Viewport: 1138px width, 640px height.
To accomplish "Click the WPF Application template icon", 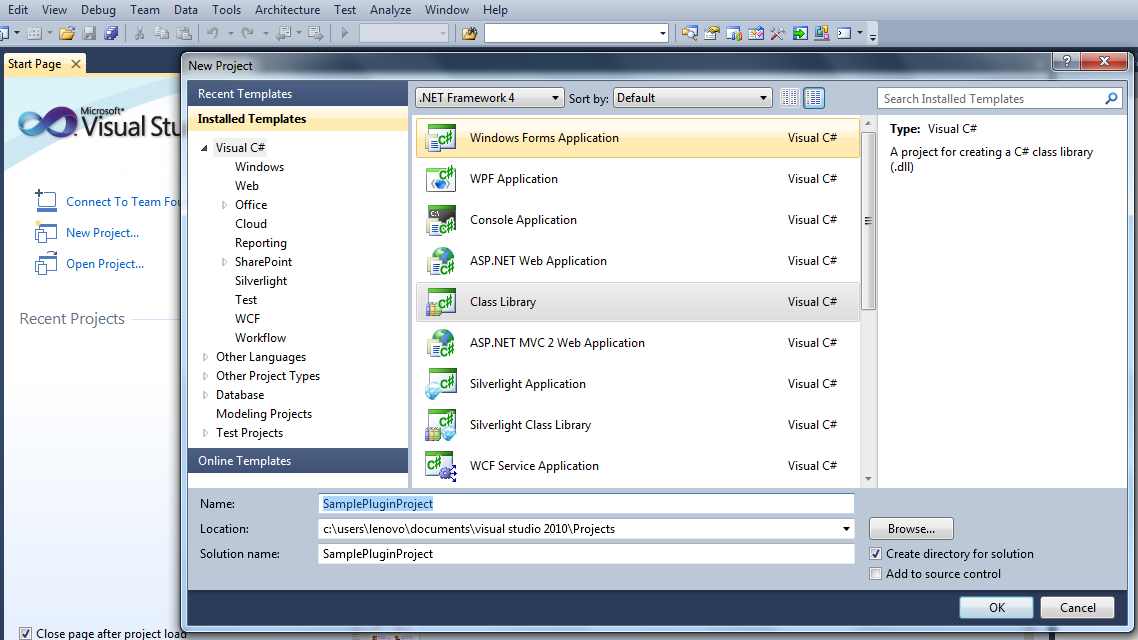I will [x=441, y=179].
